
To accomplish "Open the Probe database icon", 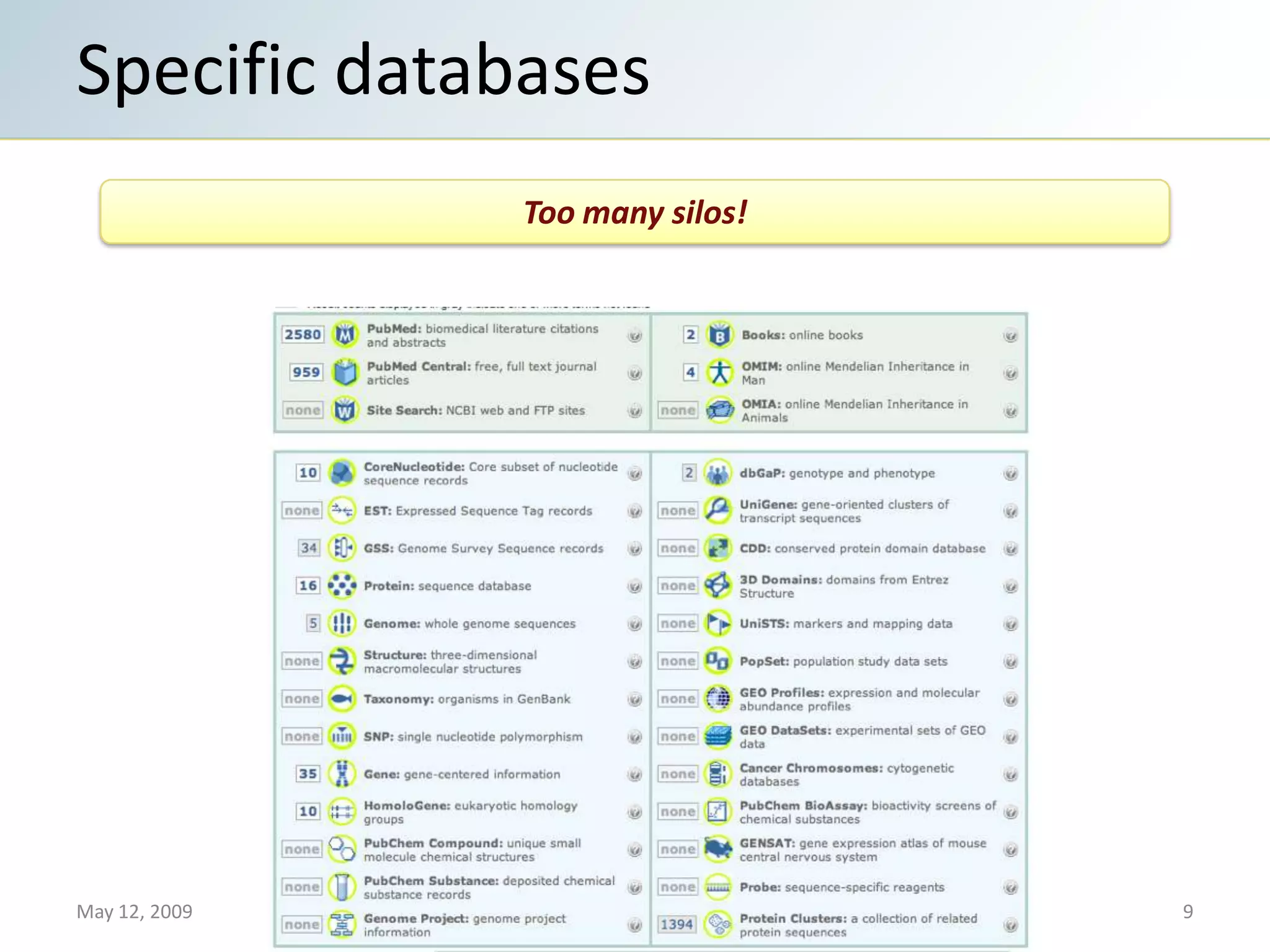I will [717, 887].
